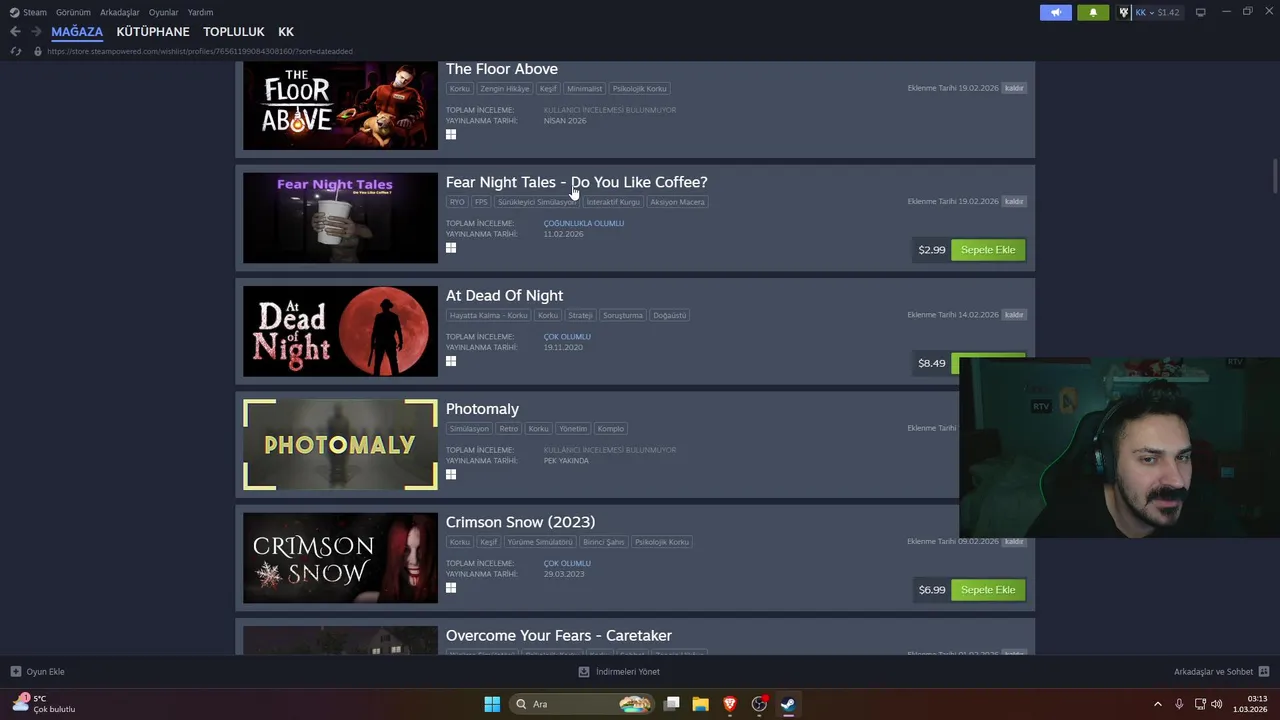This screenshot has height=720, width=1280.
Task: Remove The Floor Above via kaldır
Action: pos(1014,88)
